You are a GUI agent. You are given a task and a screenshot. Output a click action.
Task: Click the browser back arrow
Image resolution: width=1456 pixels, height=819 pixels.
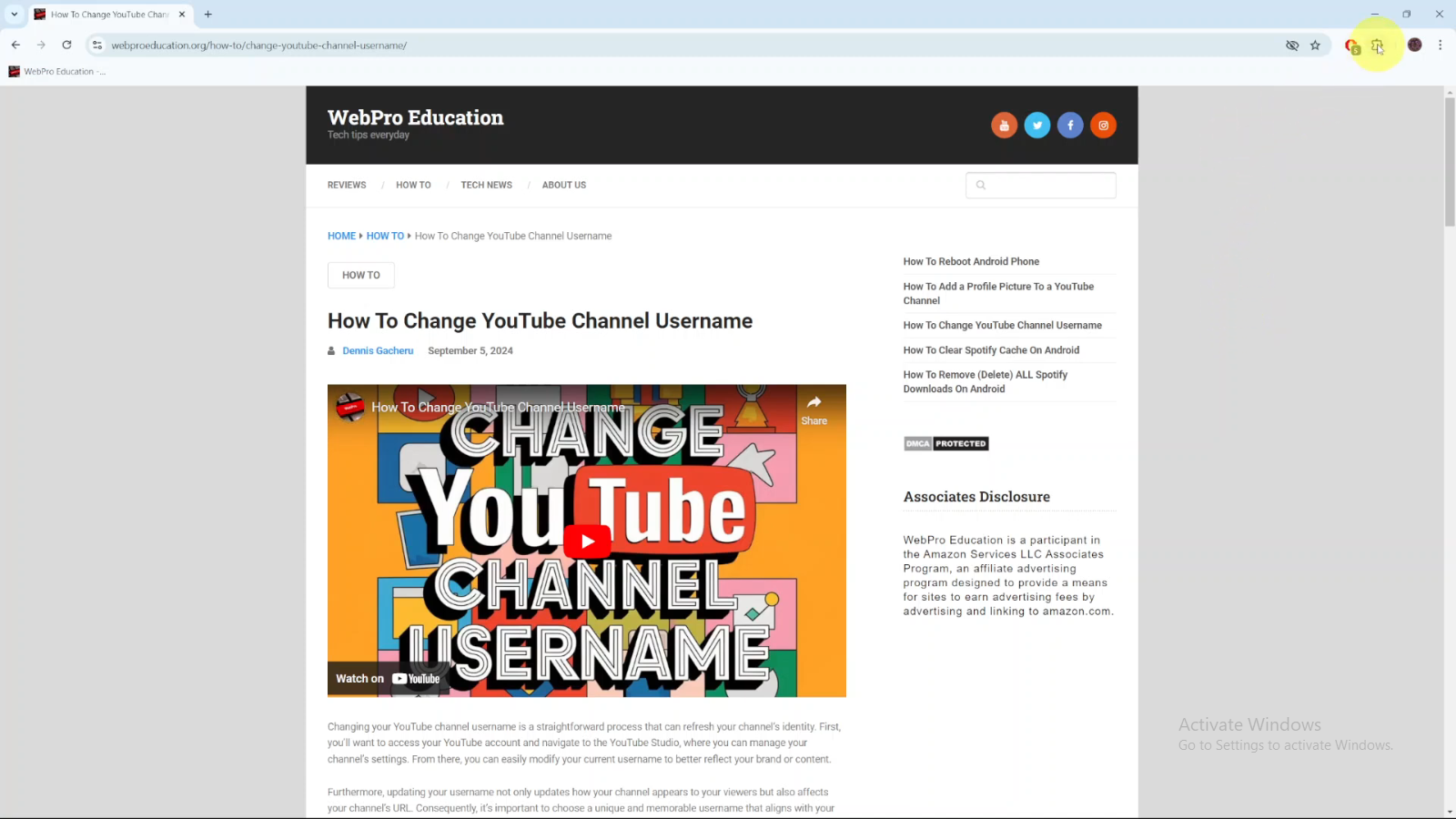pyautogui.click(x=15, y=45)
